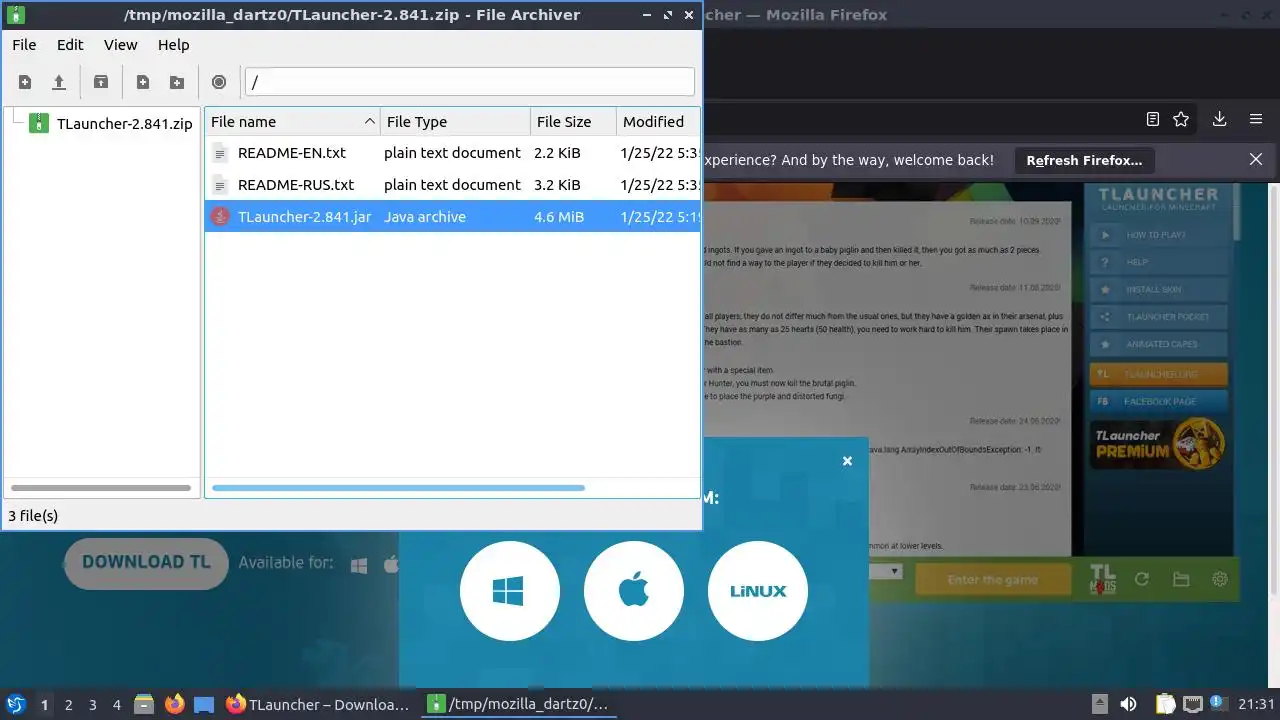Sort by the Modified column
The height and width of the screenshot is (720, 1280).
tap(658, 122)
